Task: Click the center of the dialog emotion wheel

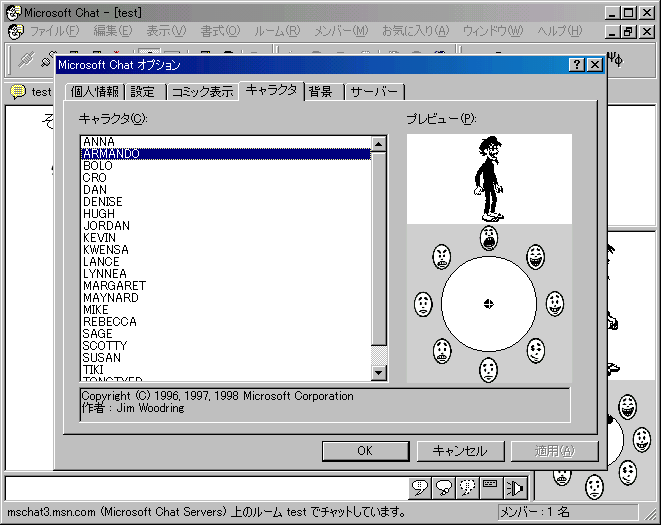Action: point(489,304)
